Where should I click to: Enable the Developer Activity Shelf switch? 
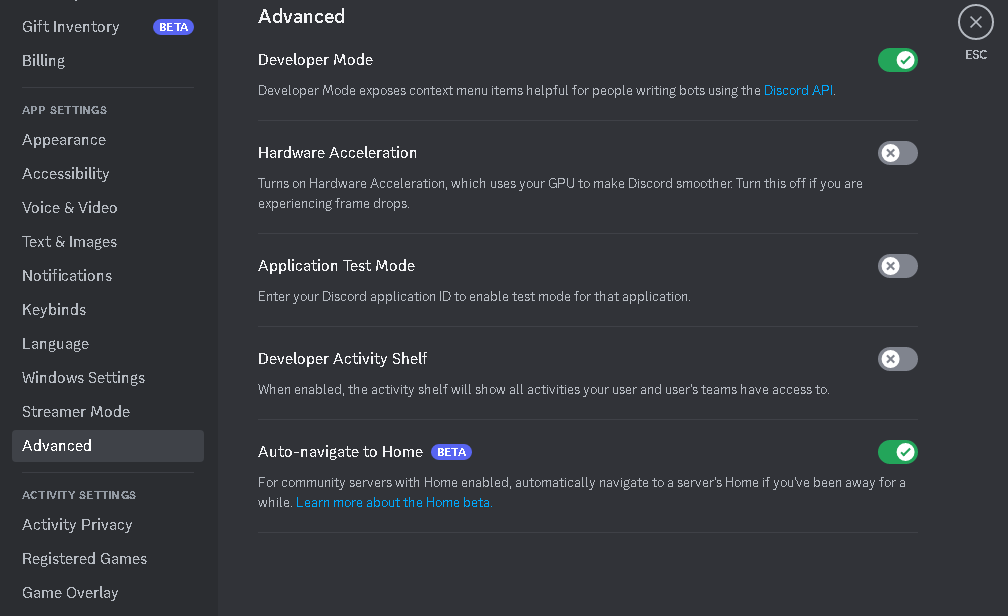click(x=897, y=359)
